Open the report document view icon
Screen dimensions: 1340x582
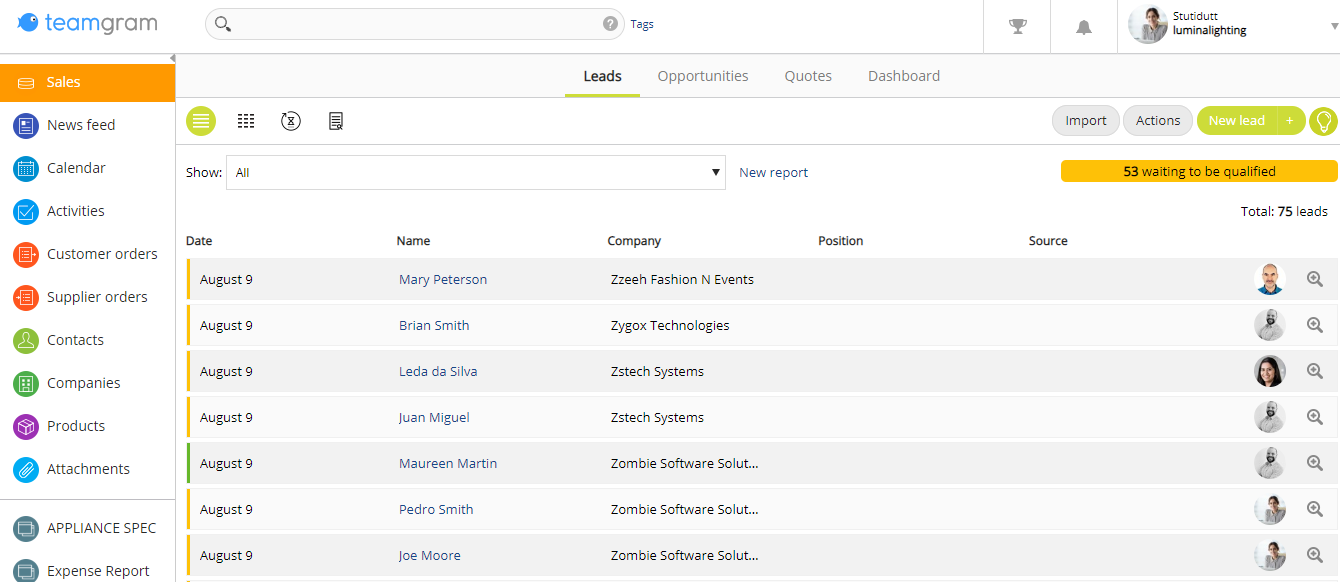(x=336, y=121)
